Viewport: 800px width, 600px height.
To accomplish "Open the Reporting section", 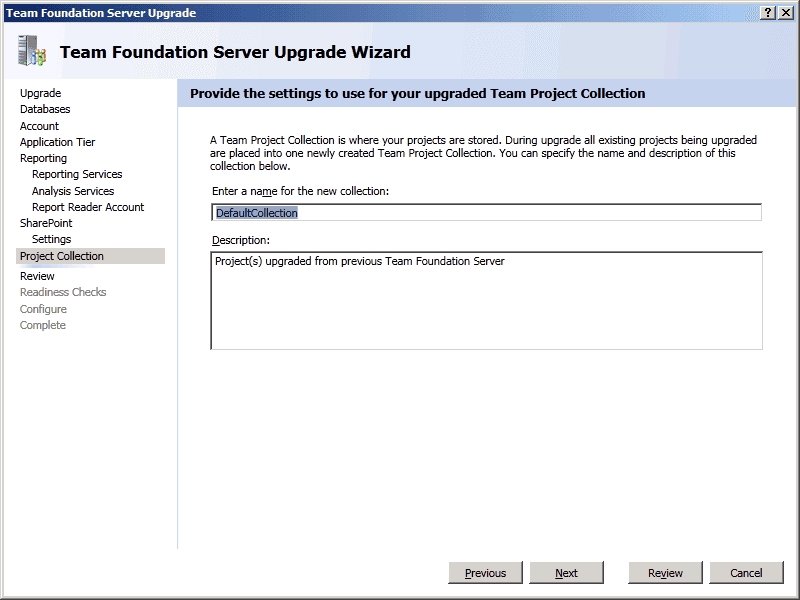I will (43, 158).
